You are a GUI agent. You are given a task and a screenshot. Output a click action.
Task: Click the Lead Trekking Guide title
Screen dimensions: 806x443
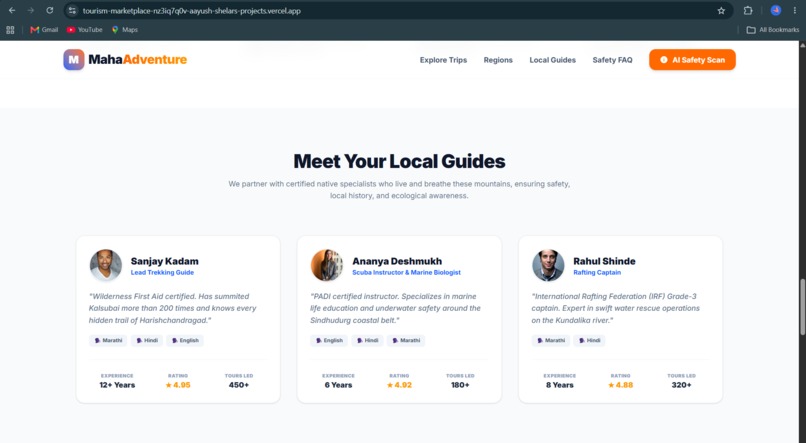pyautogui.click(x=162, y=272)
